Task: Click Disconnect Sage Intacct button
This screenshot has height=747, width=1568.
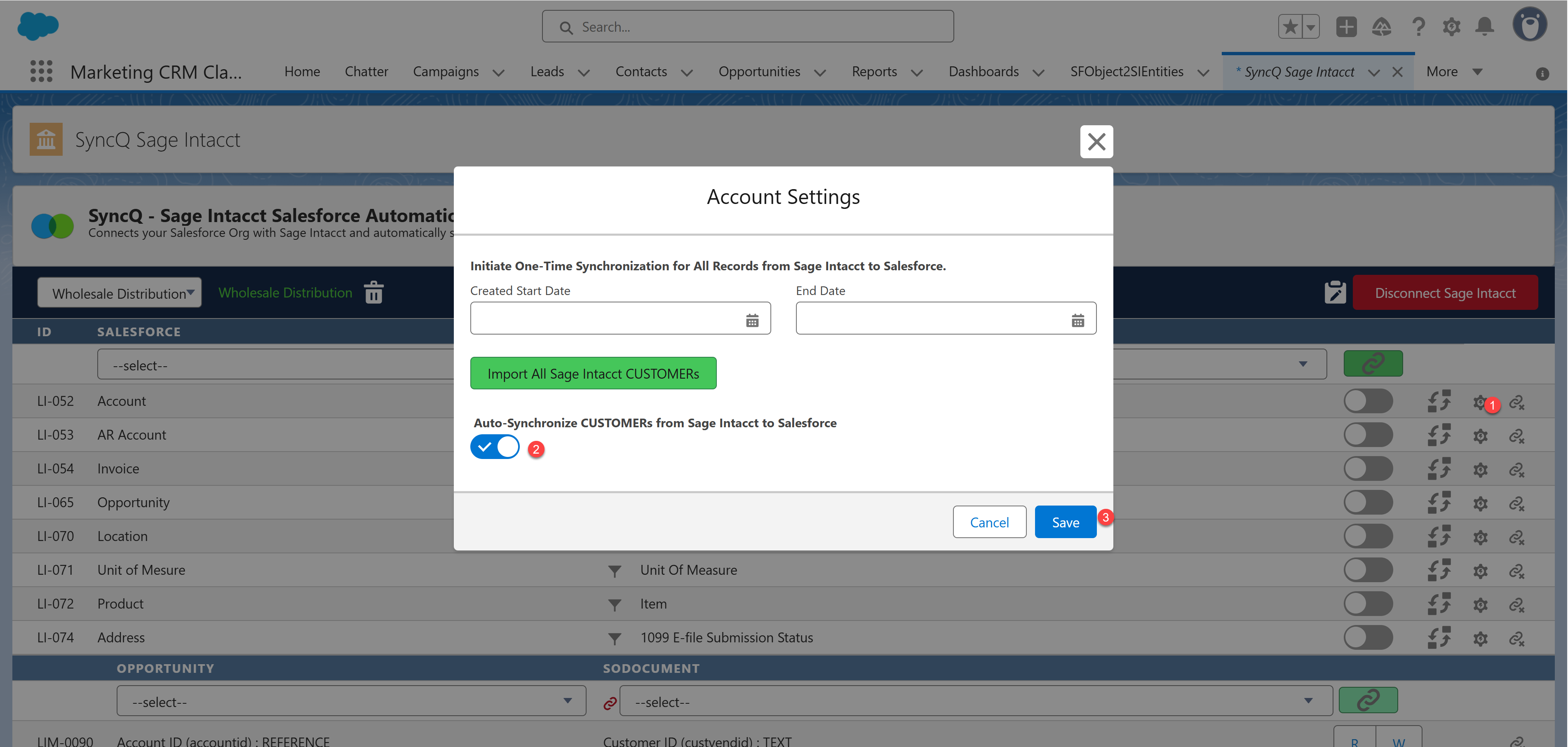Action: tap(1445, 293)
